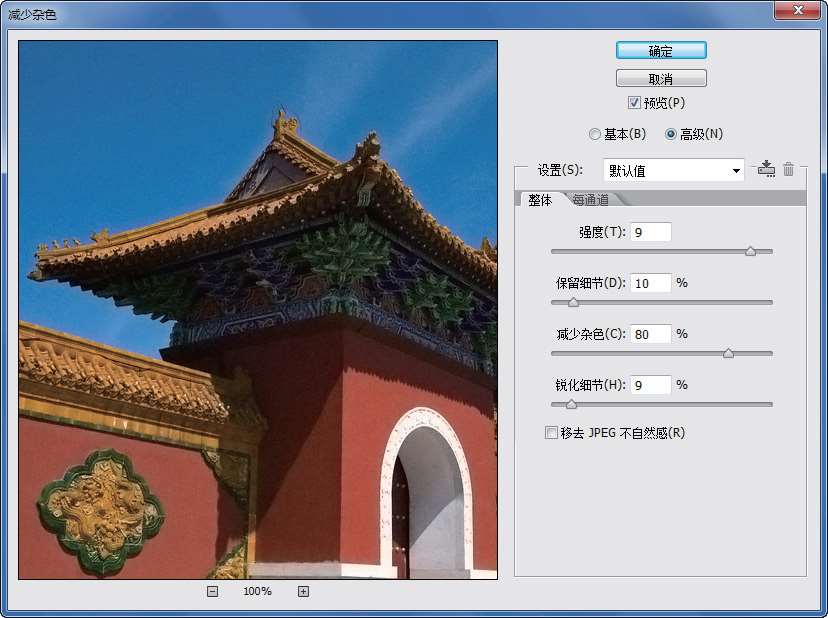Image resolution: width=828 pixels, height=618 pixels.
Task: Click the save settings preset icon
Action: pyautogui.click(x=766, y=168)
